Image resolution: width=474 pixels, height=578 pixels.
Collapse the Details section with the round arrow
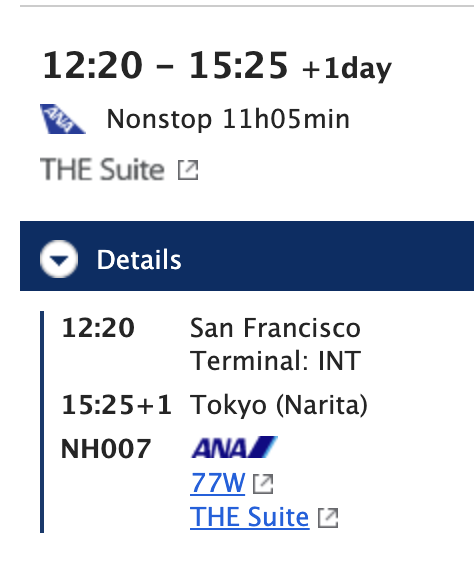pos(59,259)
